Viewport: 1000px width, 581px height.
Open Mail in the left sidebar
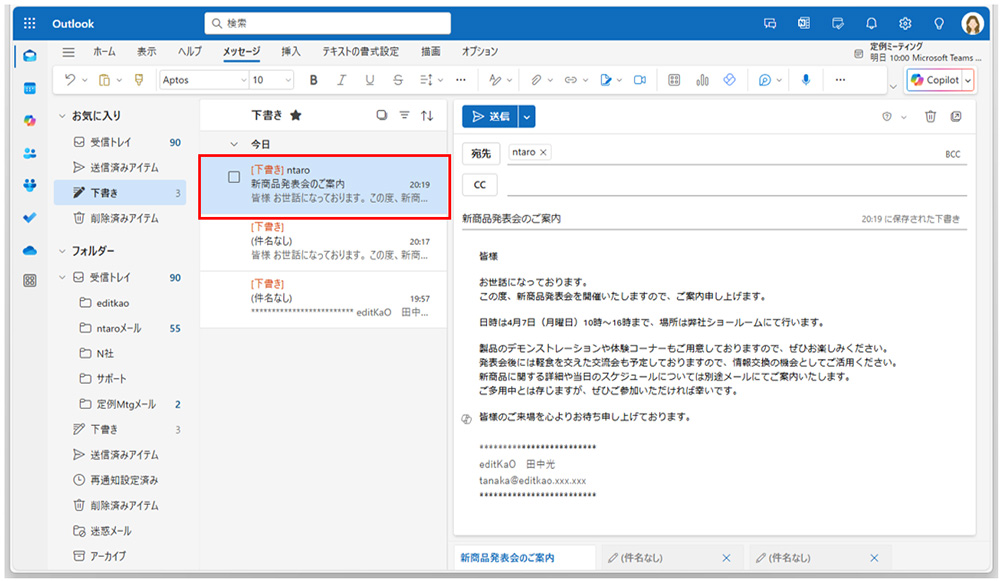tap(29, 55)
